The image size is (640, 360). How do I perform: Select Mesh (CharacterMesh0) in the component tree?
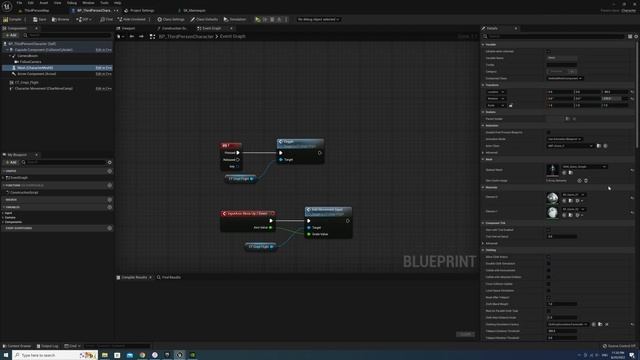tap(35, 68)
